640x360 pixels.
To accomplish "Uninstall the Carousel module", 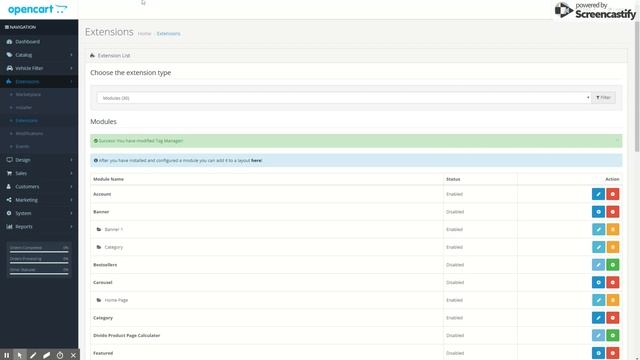I will (x=612, y=282).
